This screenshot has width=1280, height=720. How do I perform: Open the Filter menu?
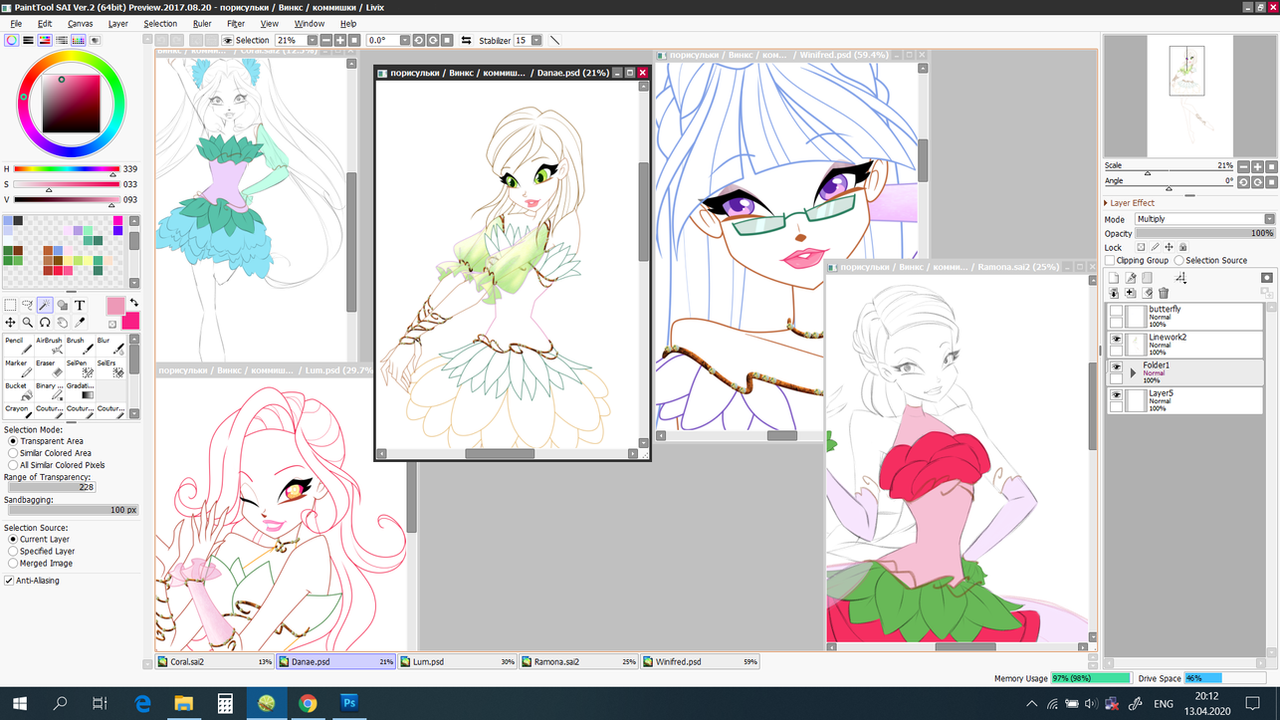pos(236,23)
